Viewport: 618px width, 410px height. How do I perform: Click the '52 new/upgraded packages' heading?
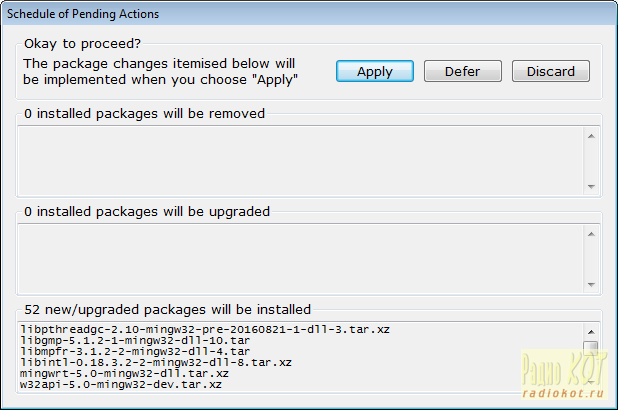(x=167, y=309)
